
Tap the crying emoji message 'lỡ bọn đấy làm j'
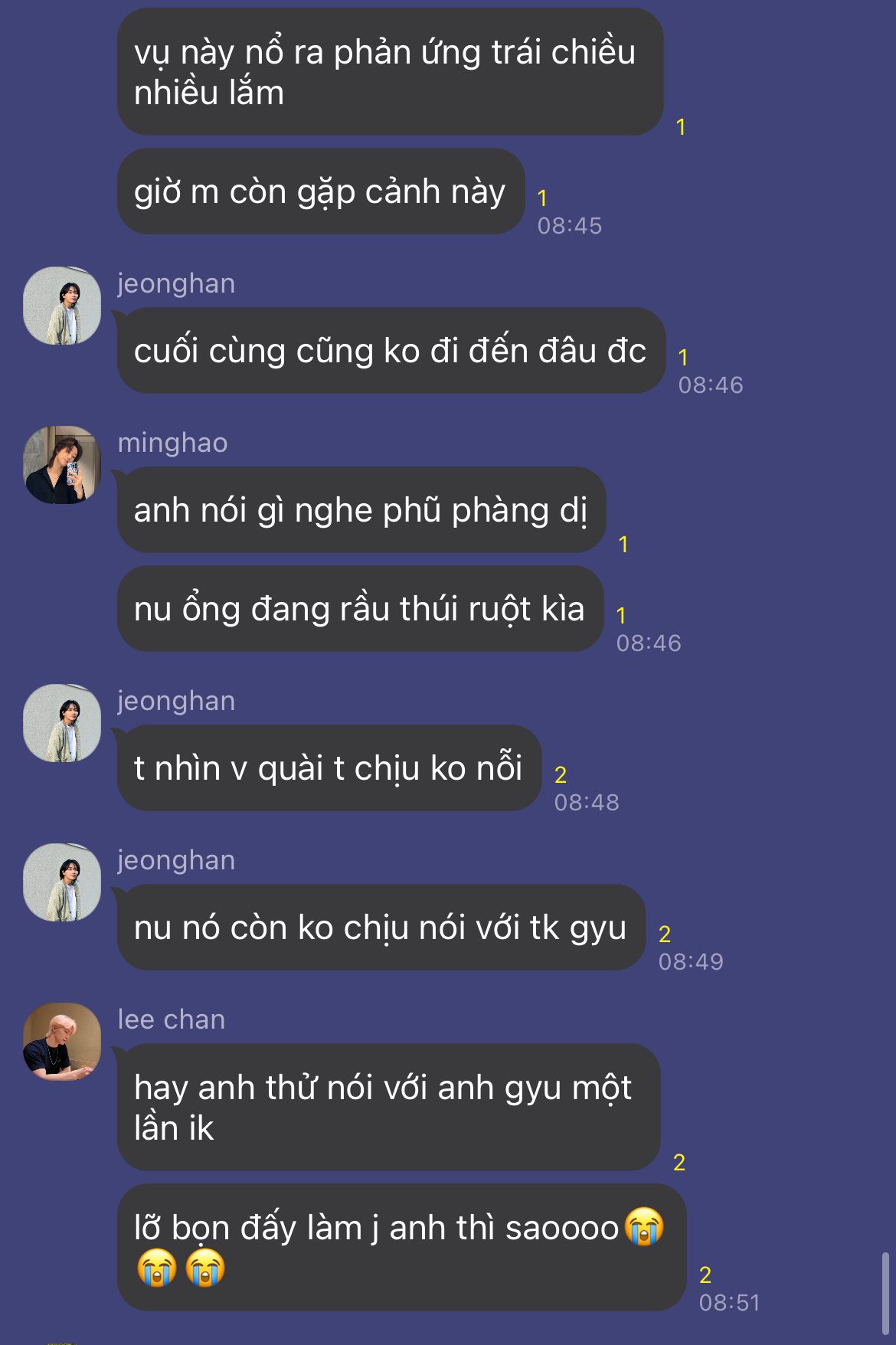(x=401, y=1248)
